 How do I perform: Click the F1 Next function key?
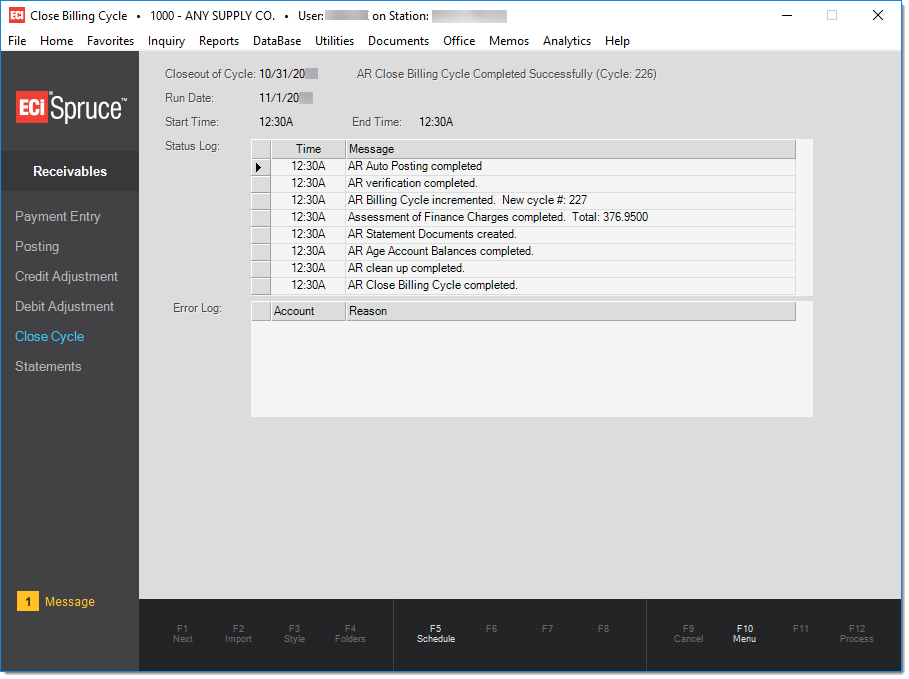[x=182, y=633]
